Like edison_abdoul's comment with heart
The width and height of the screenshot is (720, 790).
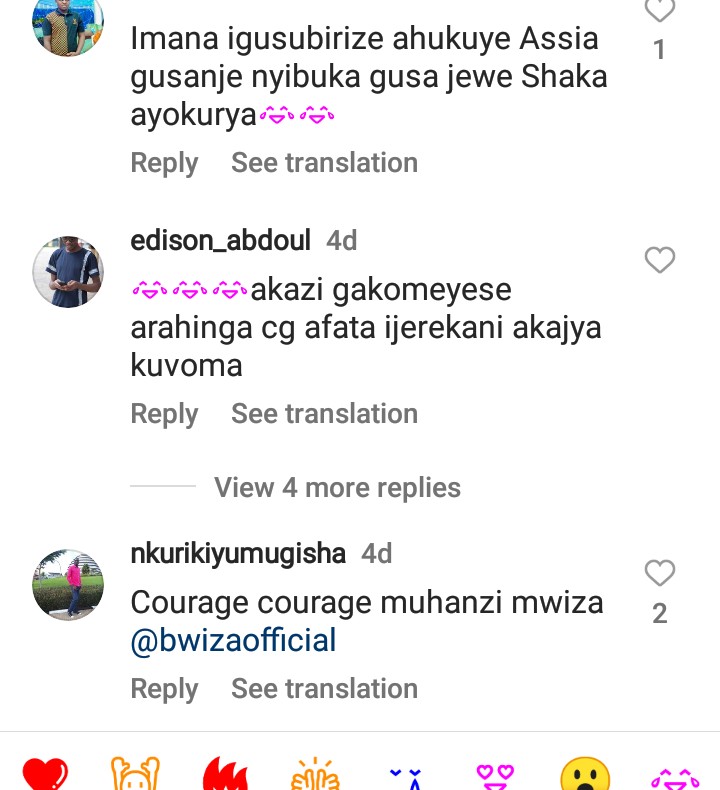coord(660,260)
